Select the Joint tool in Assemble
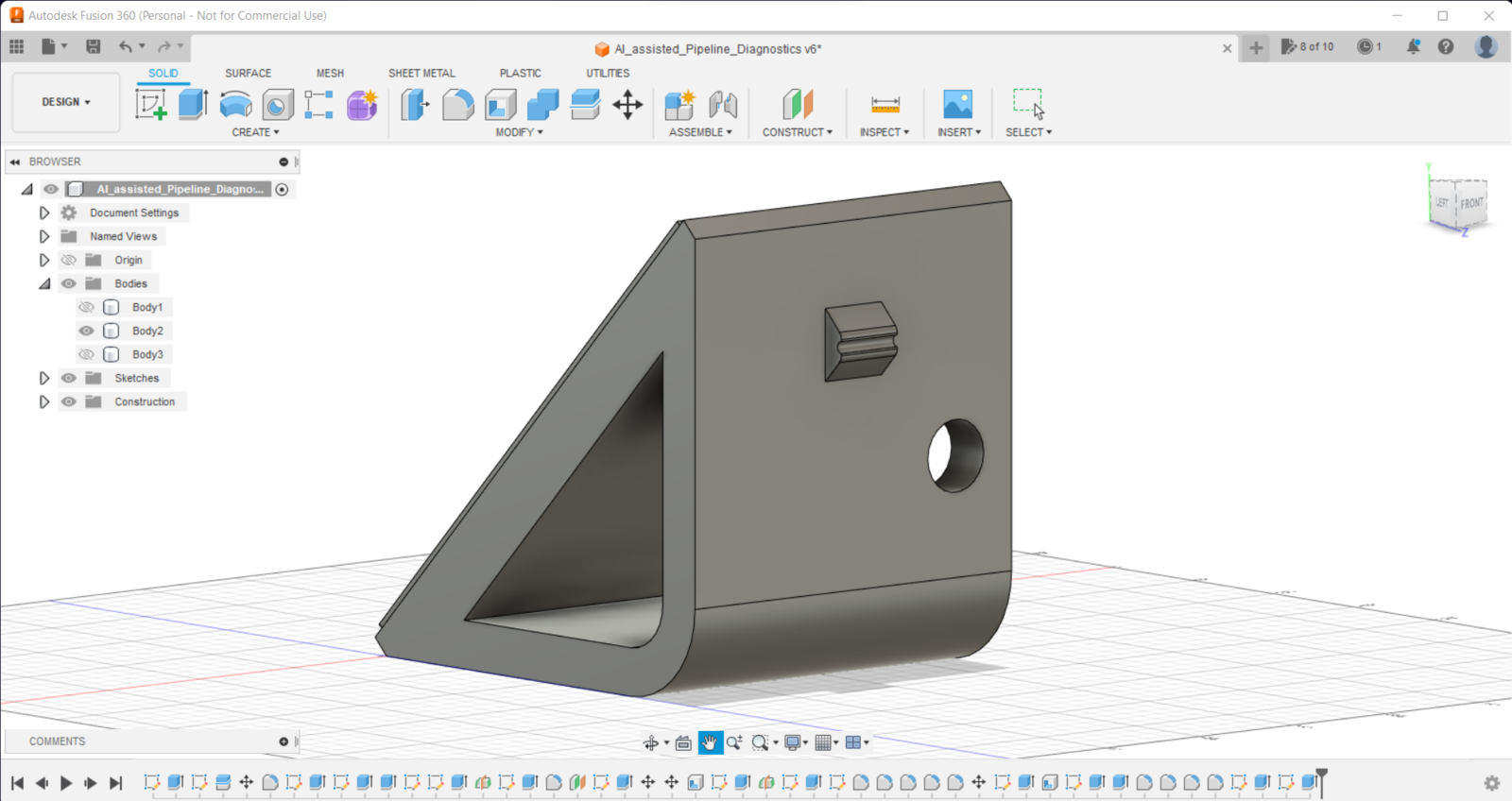The width and height of the screenshot is (1512, 801). click(723, 104)
